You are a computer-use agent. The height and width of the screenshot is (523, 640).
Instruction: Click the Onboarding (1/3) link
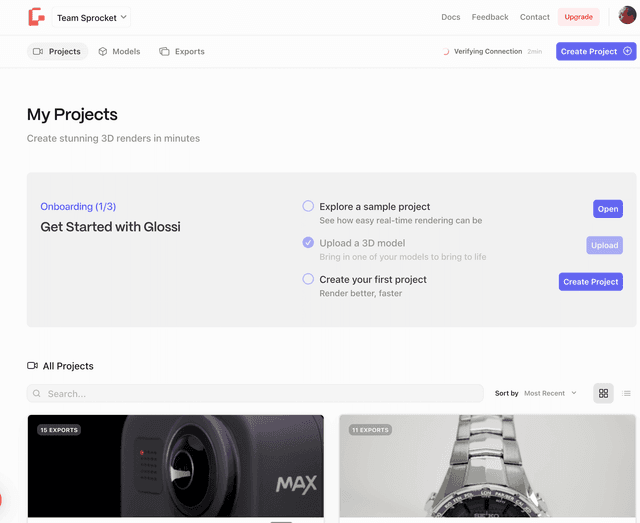point(78,207)
